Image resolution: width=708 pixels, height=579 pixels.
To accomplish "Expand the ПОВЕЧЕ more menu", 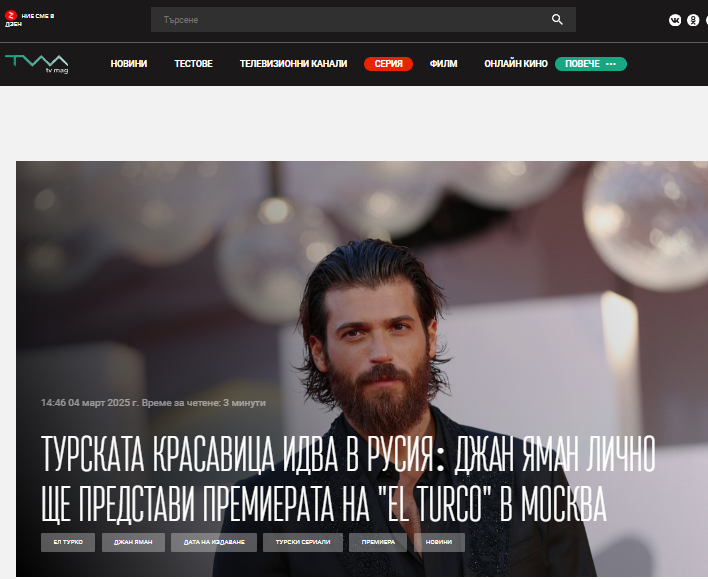I will [590, 64].
